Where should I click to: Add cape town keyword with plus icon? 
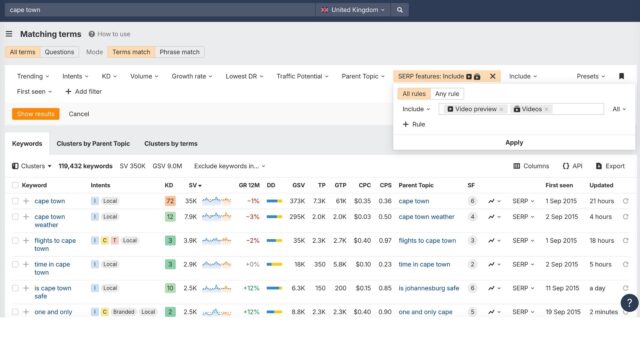pos(26,201)
